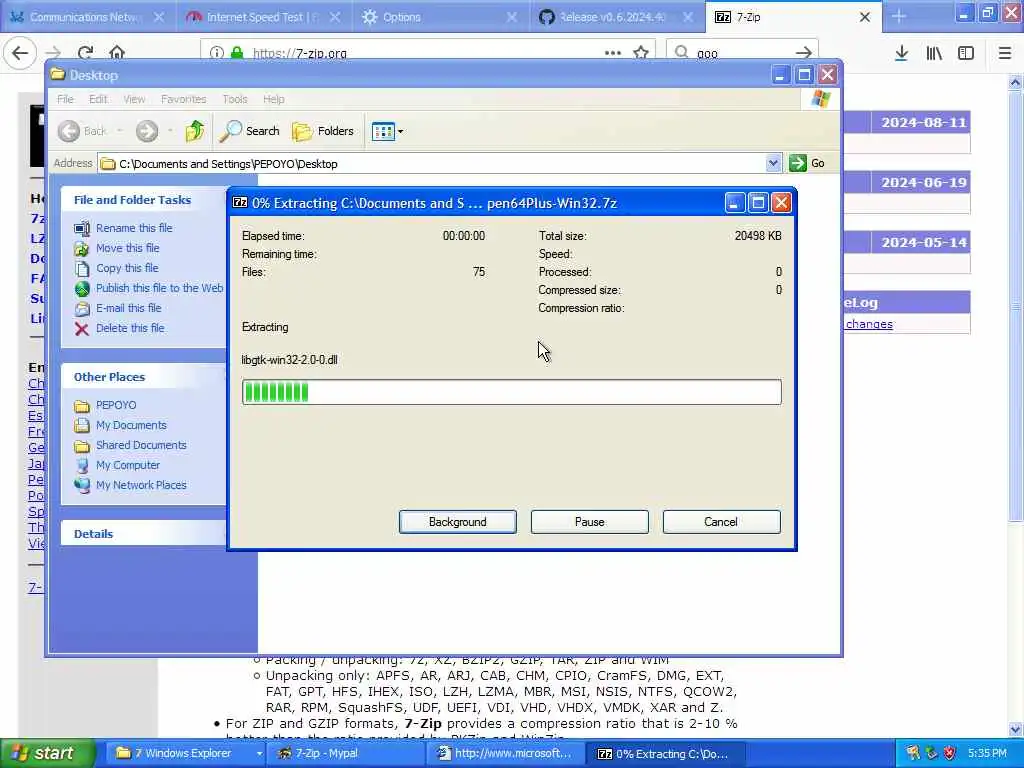Open the browser Library icon
Screen dimensions: 1024x768
(x=934, y=53)
